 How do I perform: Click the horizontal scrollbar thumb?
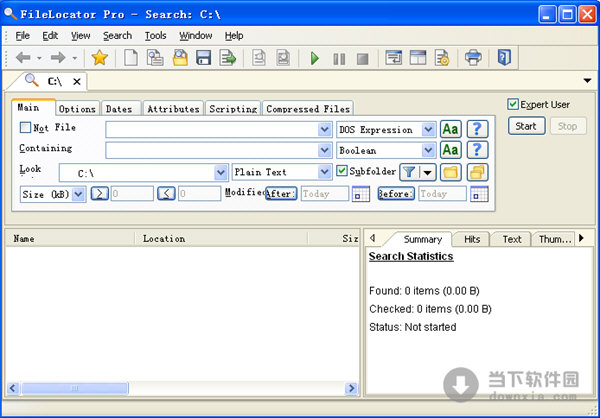(75, 389)
